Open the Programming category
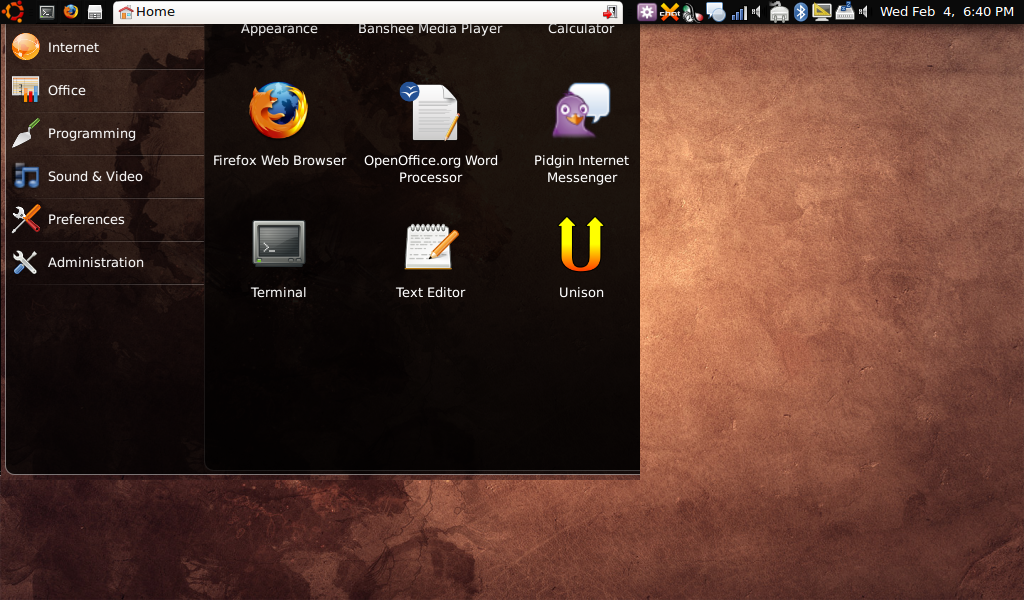Viewport: 1024px width, 600px height. (91, 133)
